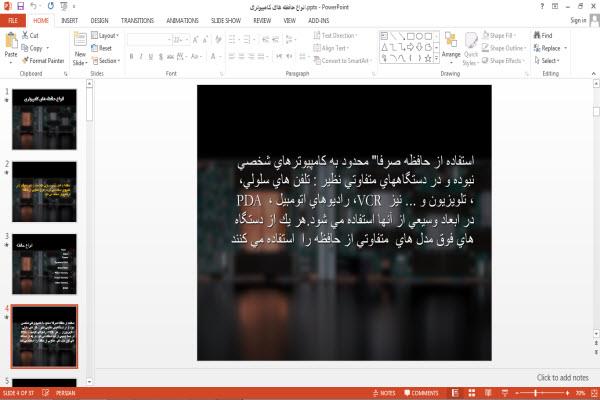600x400 pixels.
Task: Click Sign in link
Action: [578, 20]
